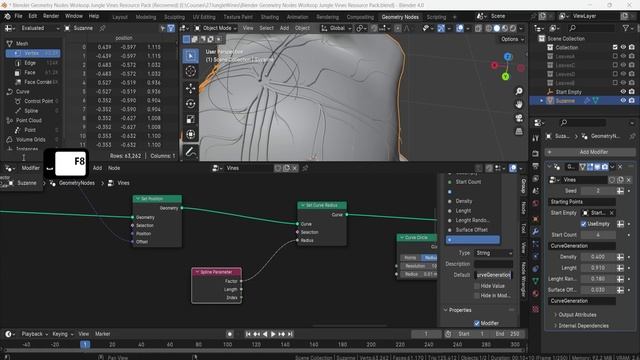
Task: Toggle visibility eye for Collection
Action: (x=623, y=47)
